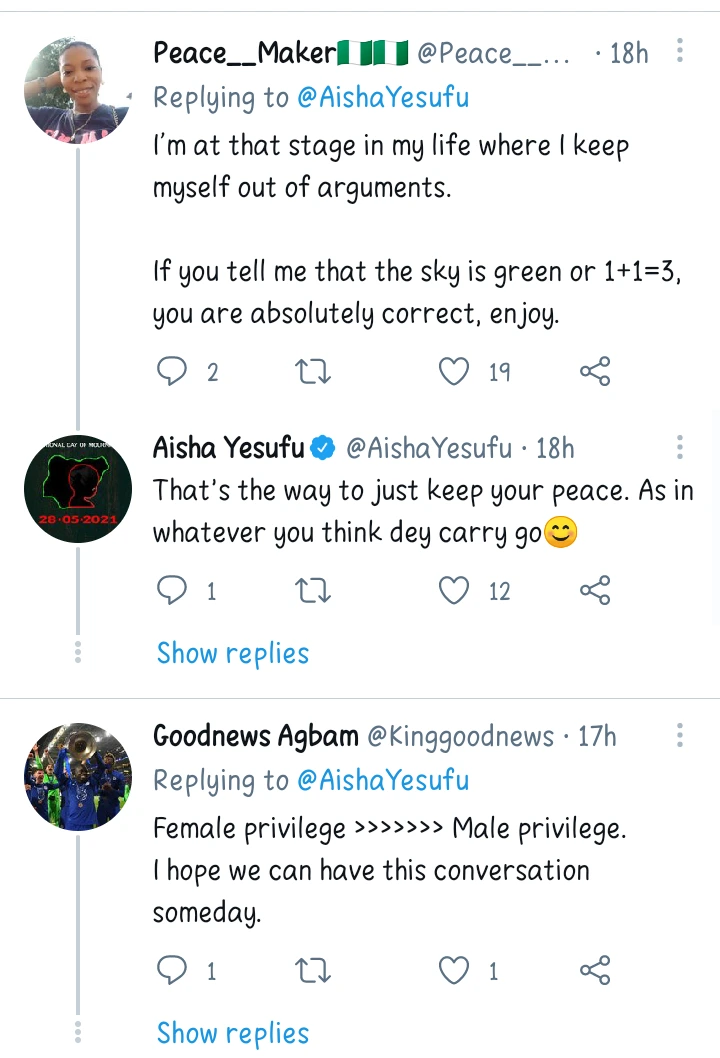This screenshot has height=1058, width=720.
Task: Reply to Aisha Yesufu's tweet via comment icon
Action: [x=171, y=590]
